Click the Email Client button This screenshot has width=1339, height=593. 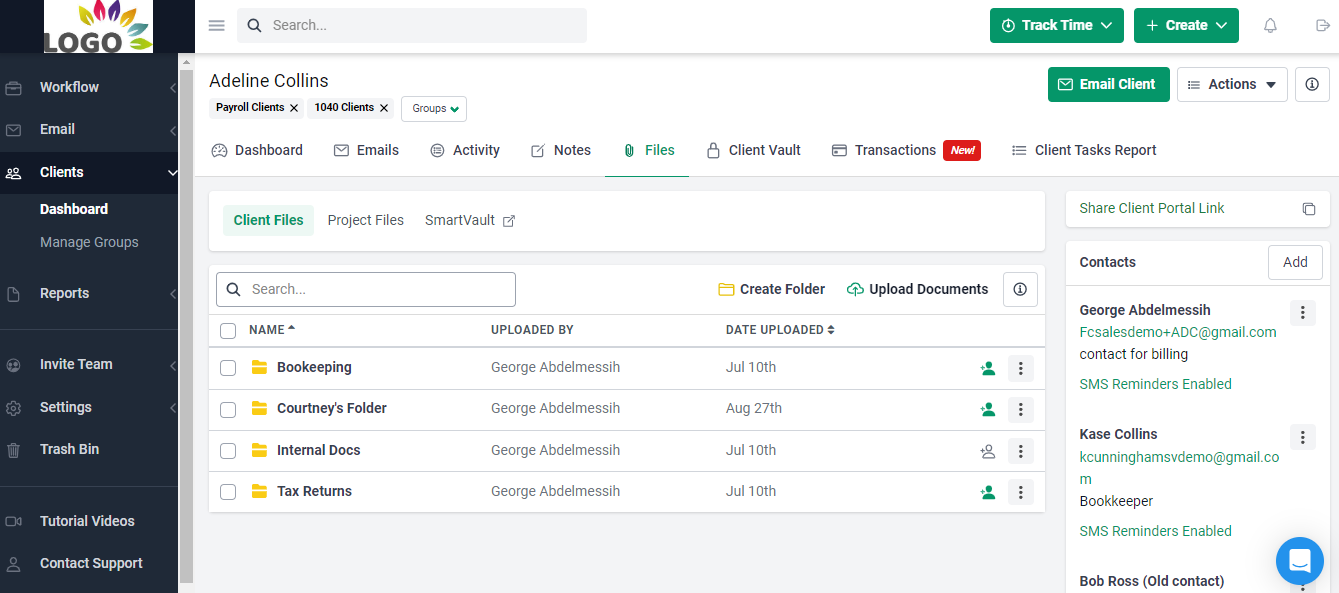(x=1108, y=84)
